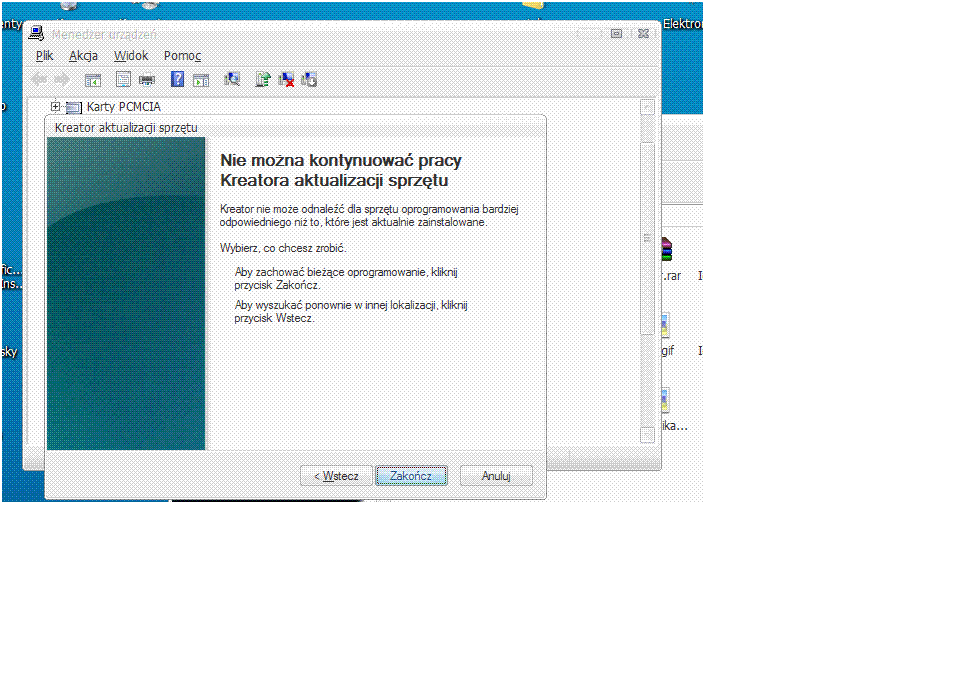Click Disable device icon with down arrow
This screenshot has width=958, height=678.
point(309,79)
